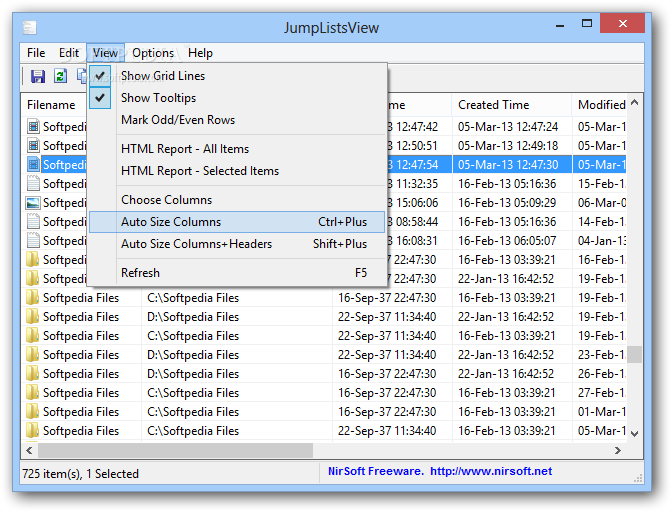Viewport: 672px width, 512px height.
Task: Click the blank document icon in the 08:58:44 row
Action: (x=33, y=222)
